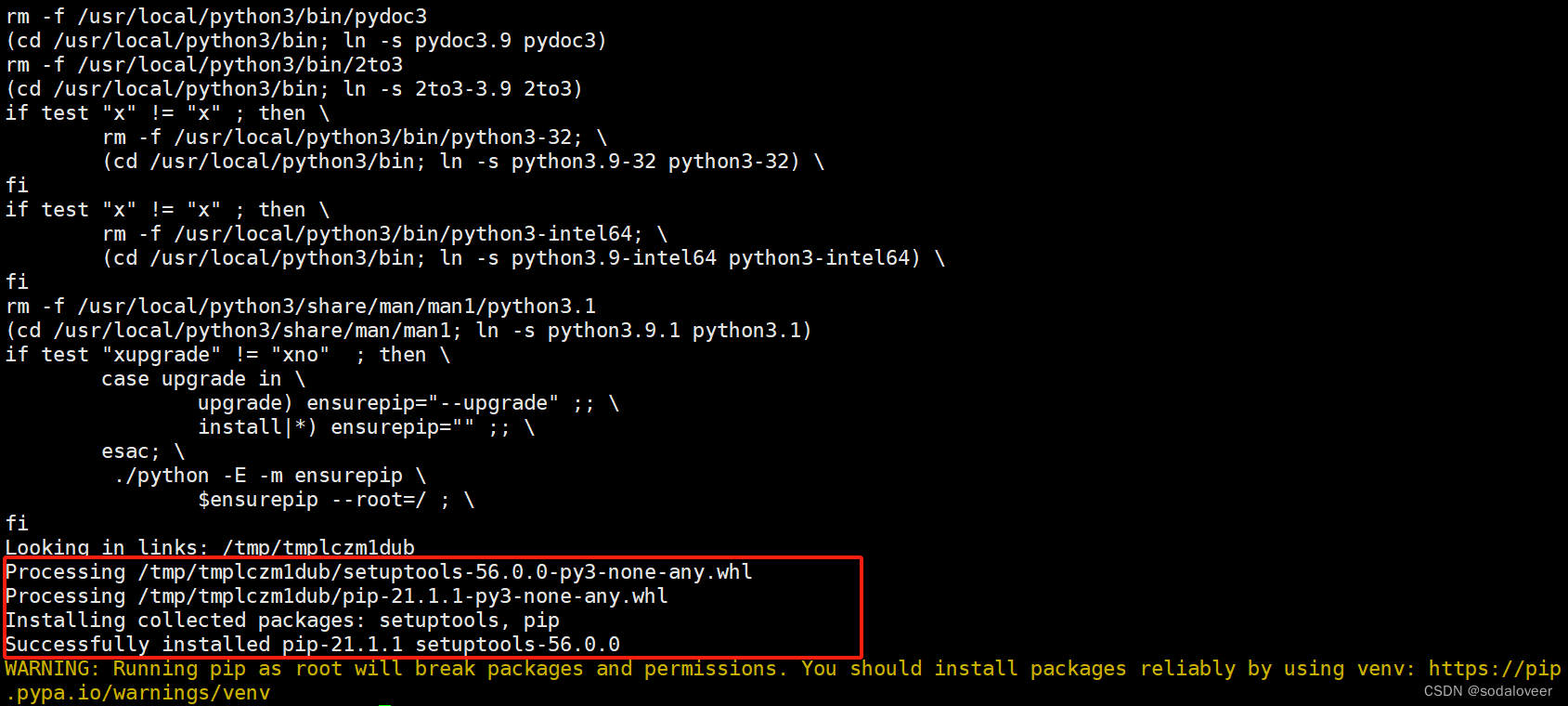Click the Installing collected packages line
The height and width of the screenshot is (706, 1568).
click(282, 621)
